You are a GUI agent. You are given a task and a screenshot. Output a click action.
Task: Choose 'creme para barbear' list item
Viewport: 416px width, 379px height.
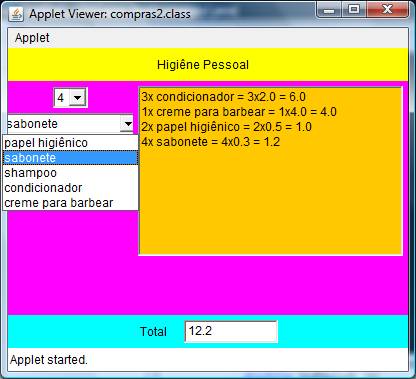coord(70,203)
